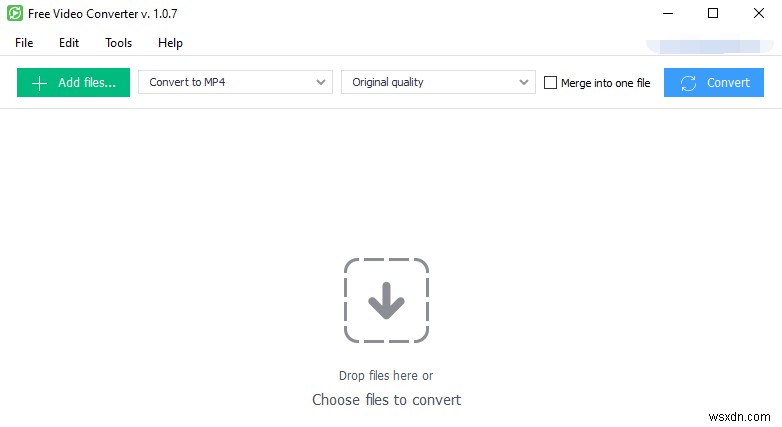The width and height of the screenshot is (782, 427).
Task: Click the Drop files here or text
Action: pos(386,376)
